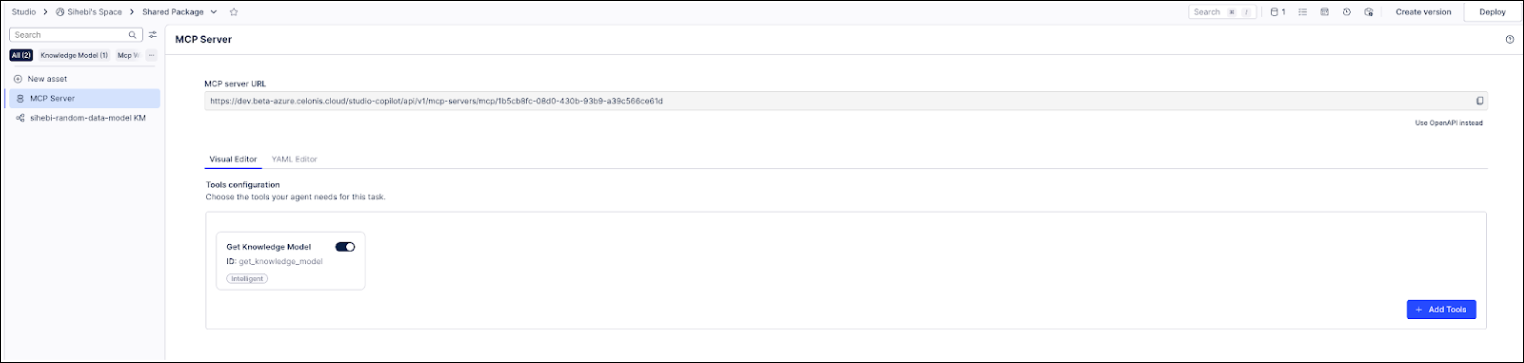Open the package settings icon near Create version
The height and width of the screenshot is (363, 1524).
tap(1369, 12)
